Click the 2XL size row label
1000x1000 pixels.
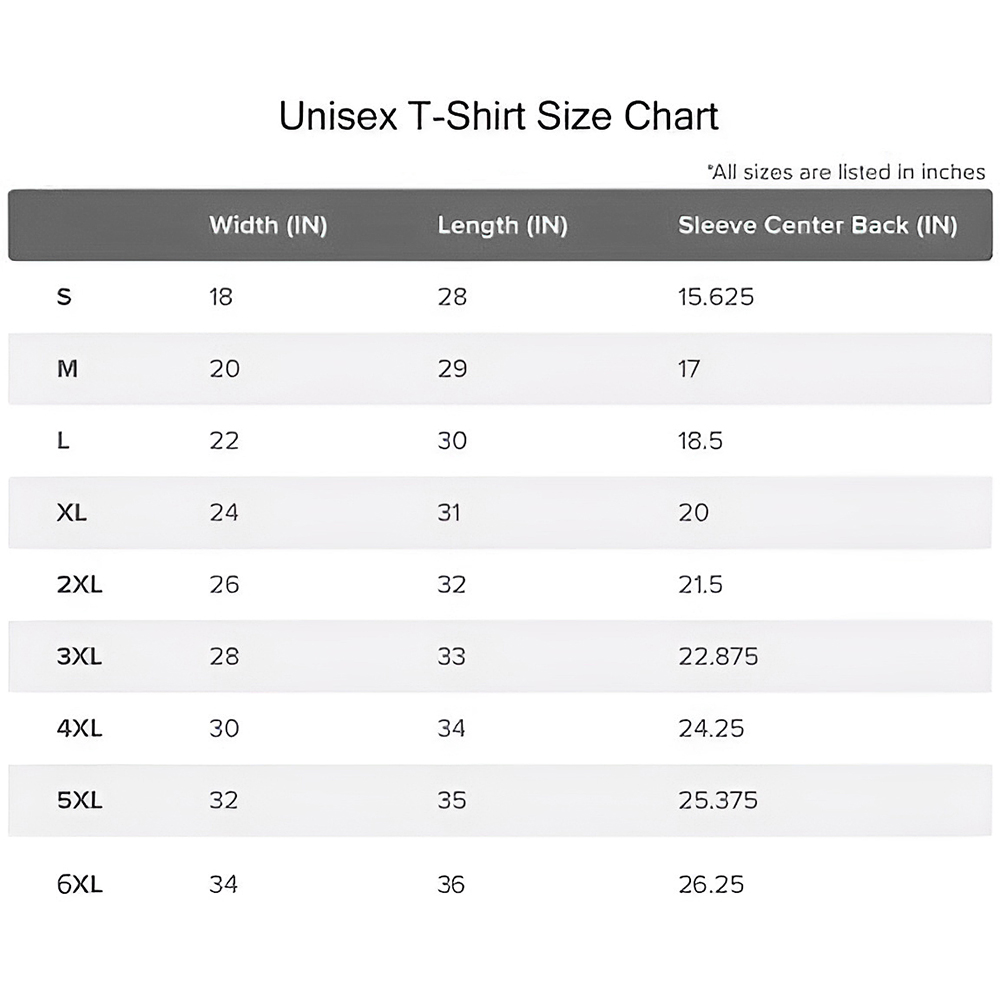coord(80,585)
